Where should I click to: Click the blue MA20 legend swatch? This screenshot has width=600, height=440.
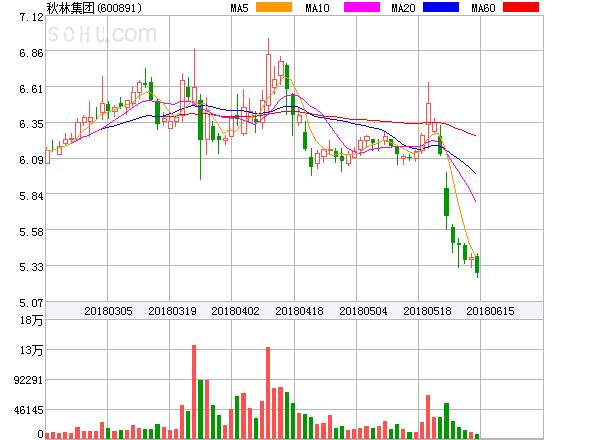[441, 7]
